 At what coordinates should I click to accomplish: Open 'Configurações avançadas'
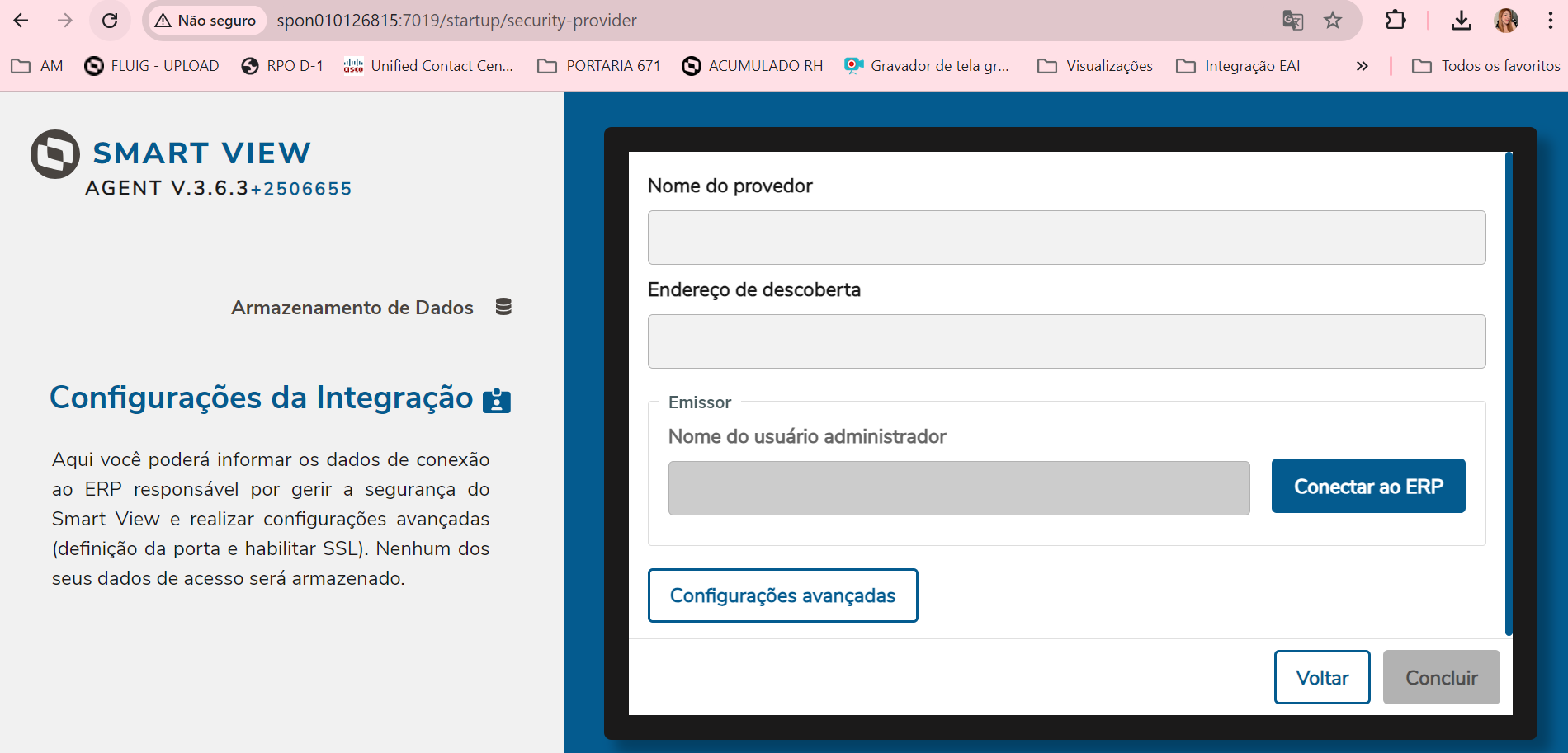(x=782, y=595)
